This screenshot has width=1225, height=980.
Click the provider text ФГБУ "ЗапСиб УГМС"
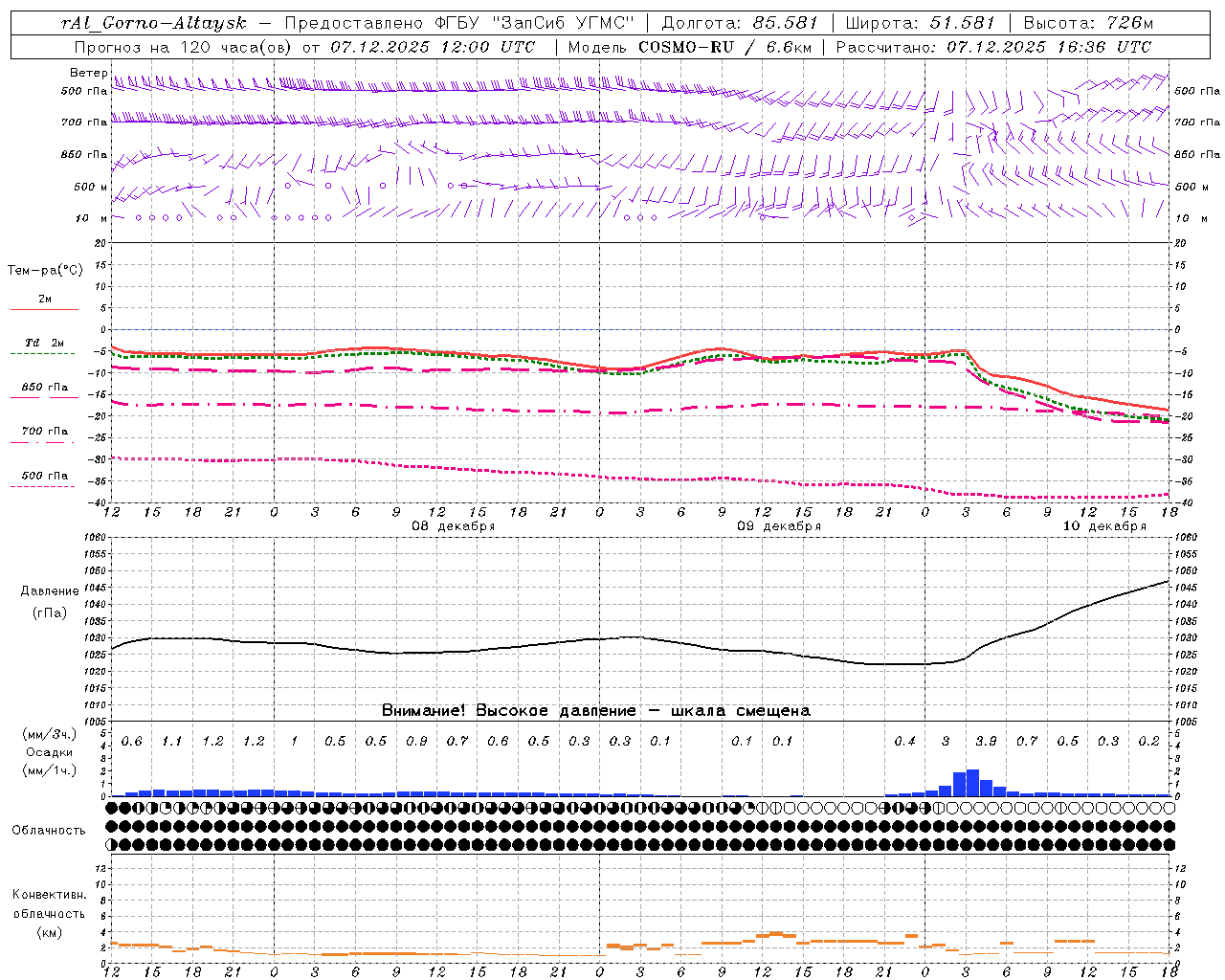pos(533,23)
